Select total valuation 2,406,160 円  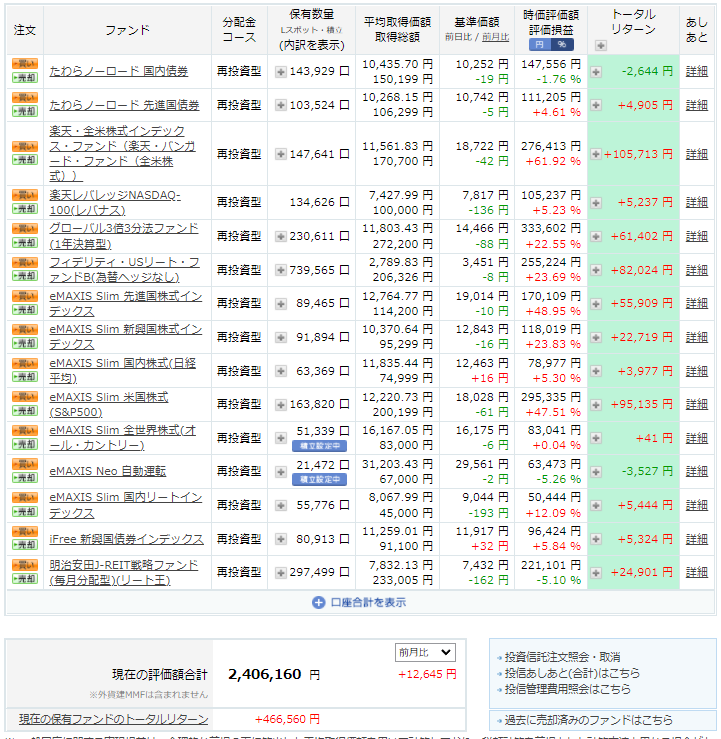pos(274,674)
